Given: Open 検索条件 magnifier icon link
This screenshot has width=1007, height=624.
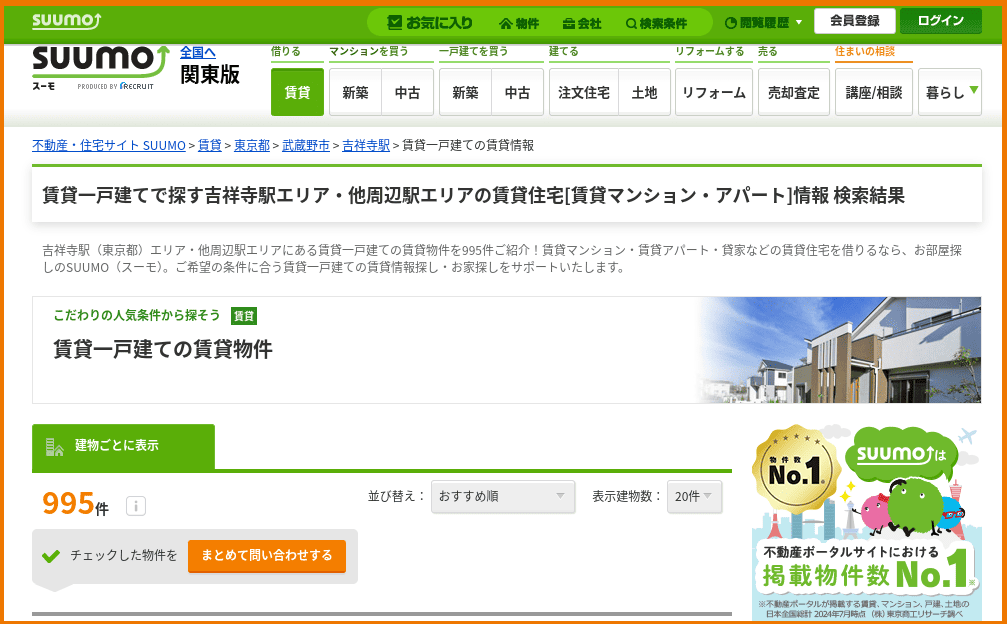Looking at the screenshot, I should [x=656, y=22].
